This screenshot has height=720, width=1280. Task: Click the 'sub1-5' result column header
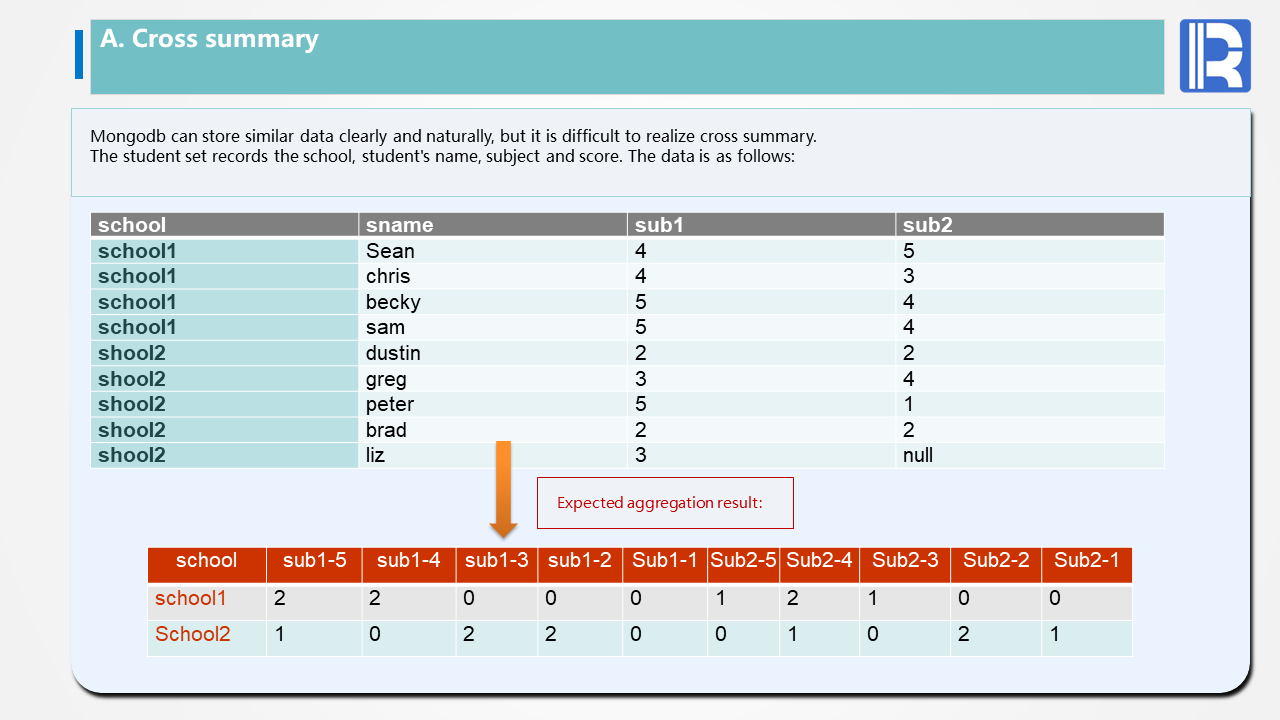click(x=314, y=561)
